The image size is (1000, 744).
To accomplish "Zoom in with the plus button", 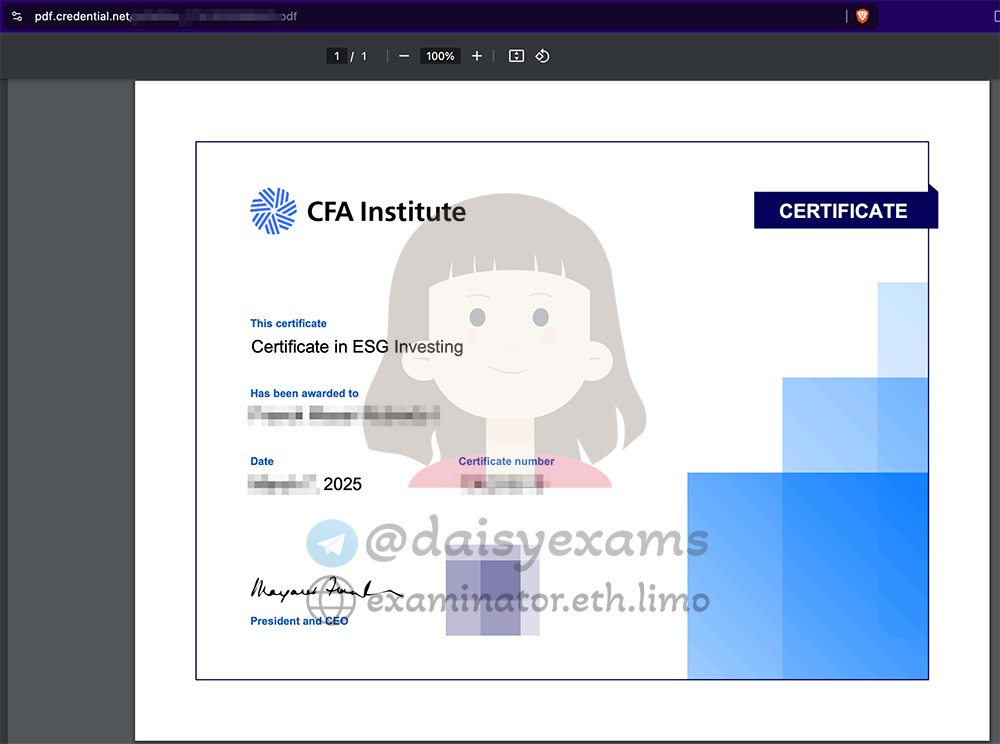I will point(476,56).
